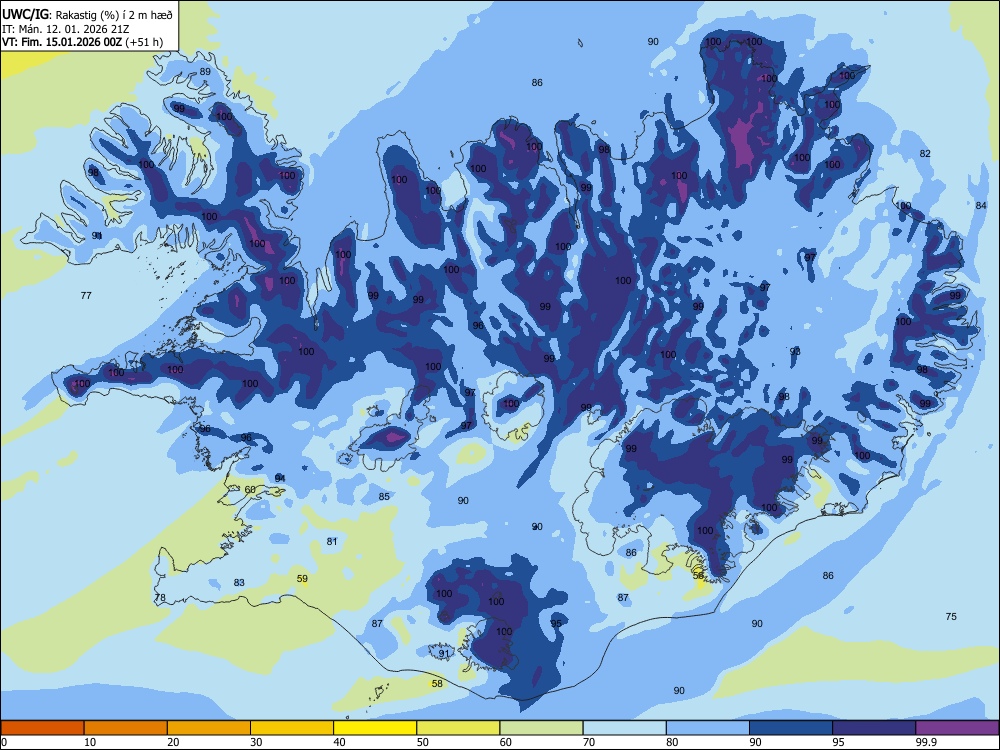1000x750 pixels.
Task: Click the 90–95 medium blue legend swatch
Action: coord(791,728)
